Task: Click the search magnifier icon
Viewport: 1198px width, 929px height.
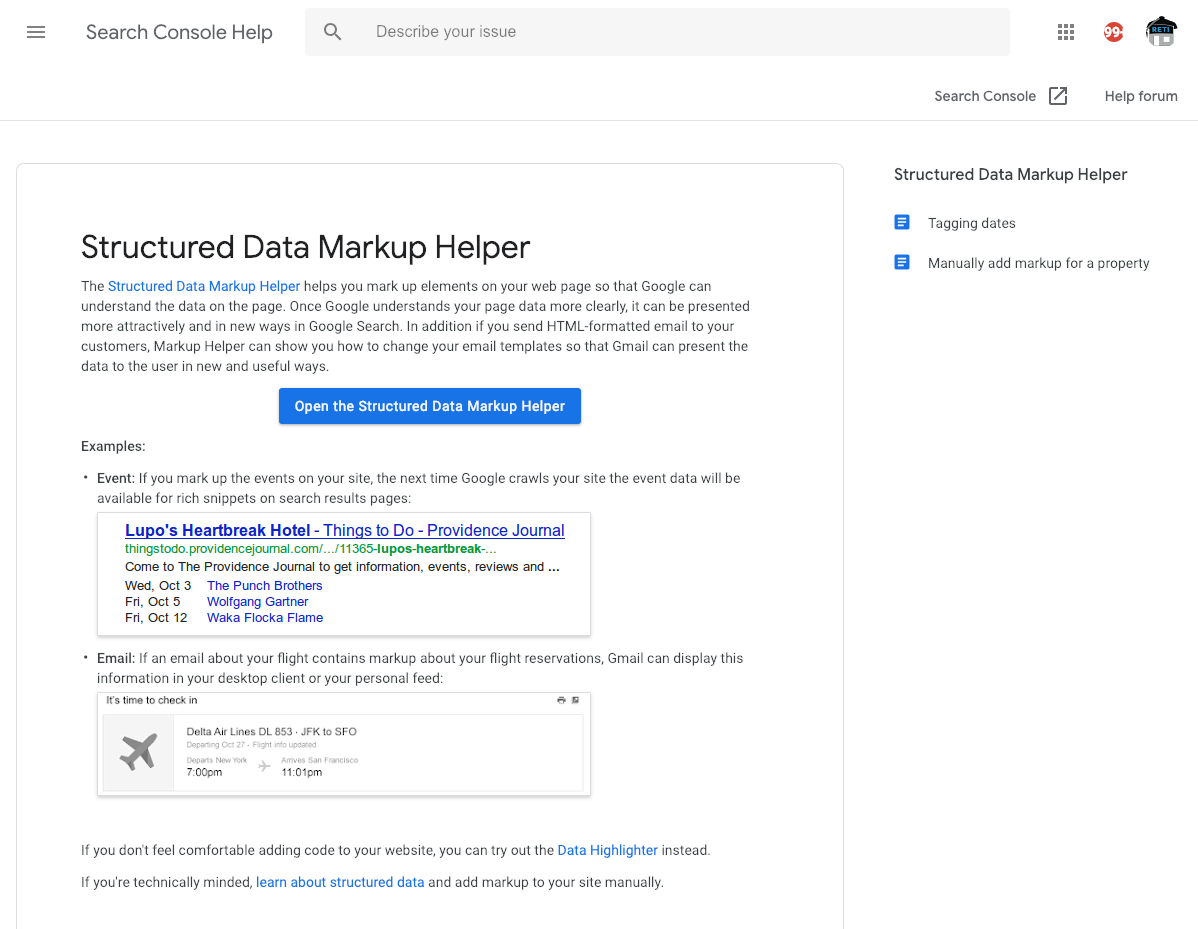Action: coord(333,31)
